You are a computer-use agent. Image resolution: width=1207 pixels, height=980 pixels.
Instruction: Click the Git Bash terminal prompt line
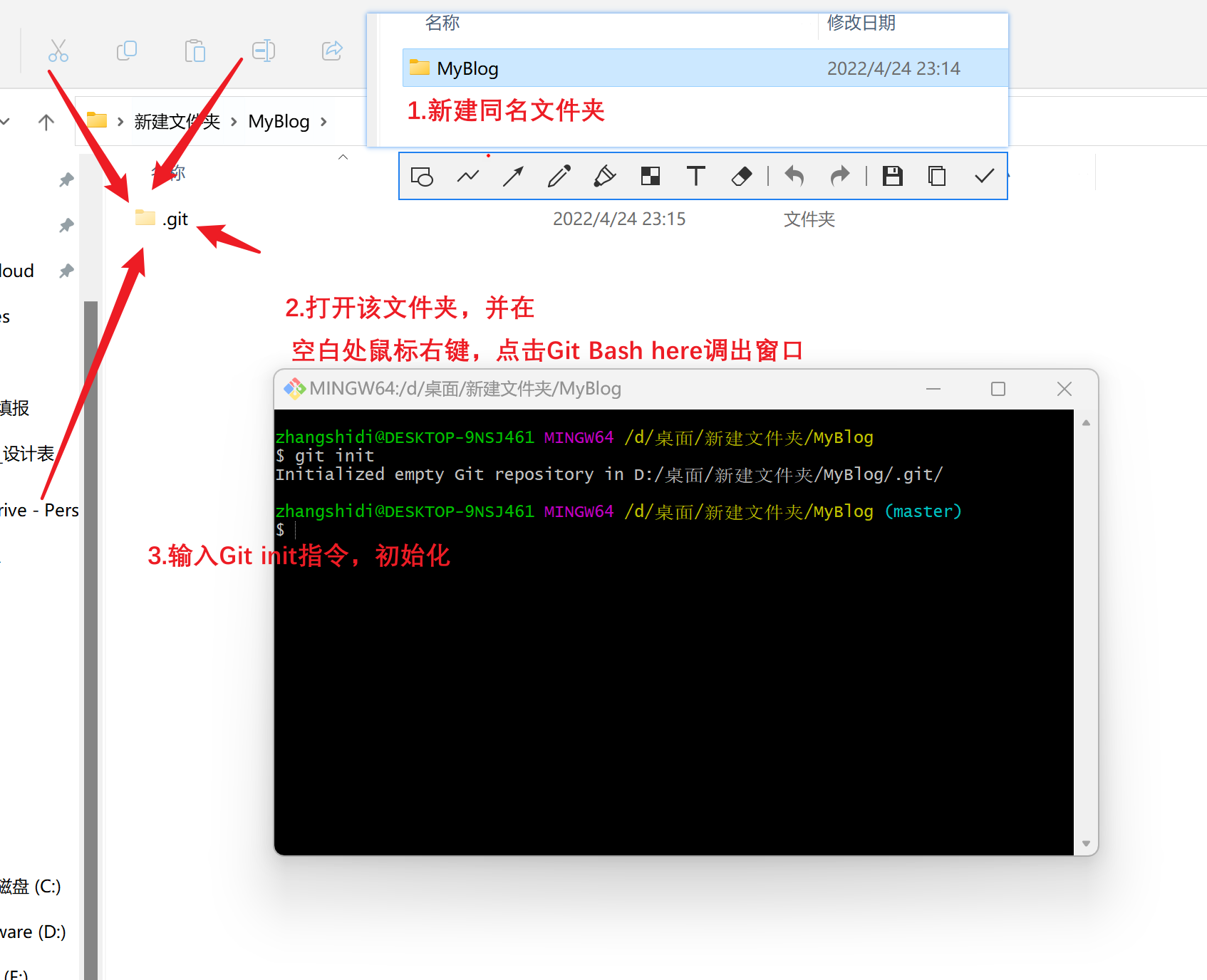pyautogui.click(x=285, y=529)
